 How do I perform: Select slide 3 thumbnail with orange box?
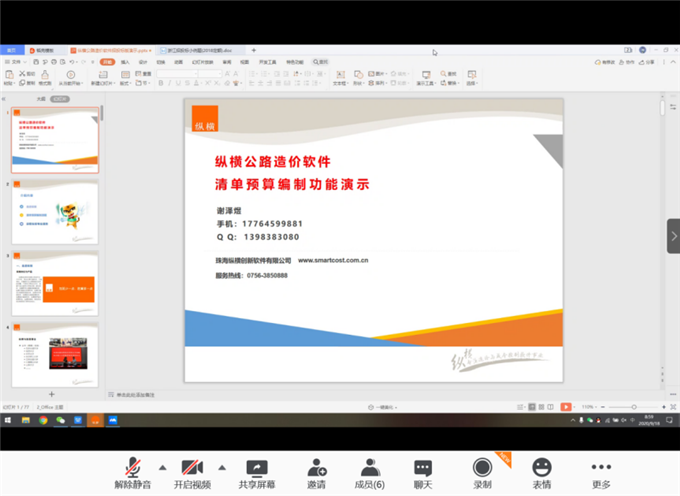(55, 283)
